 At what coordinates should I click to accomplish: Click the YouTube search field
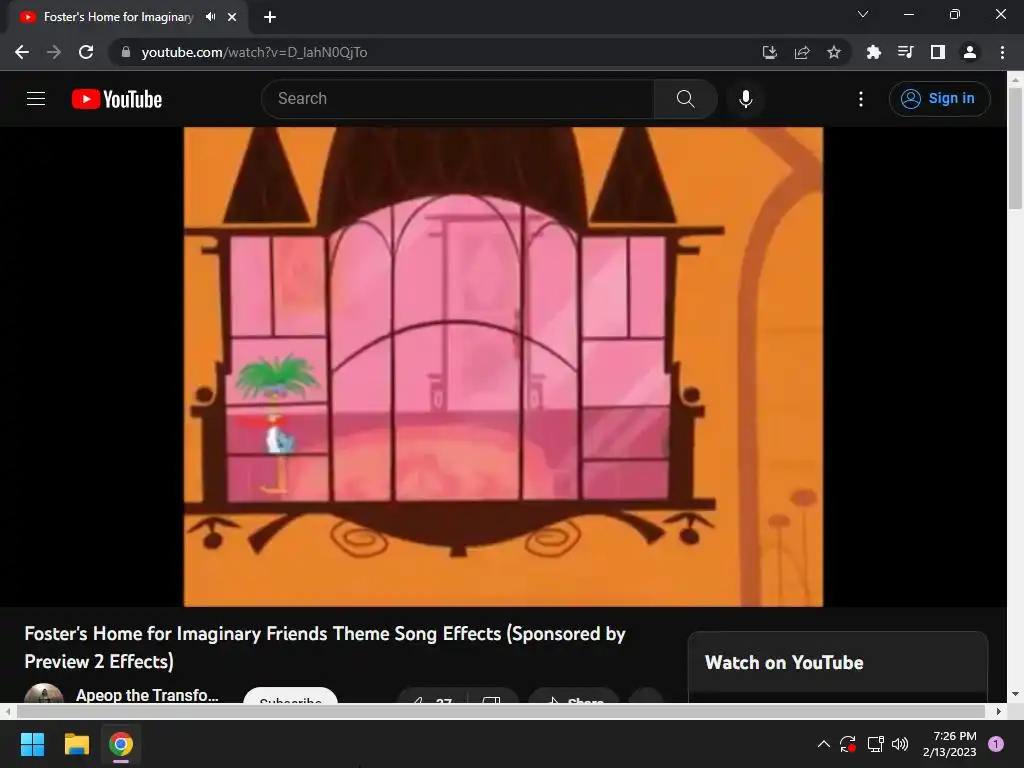tap(457, 99)
